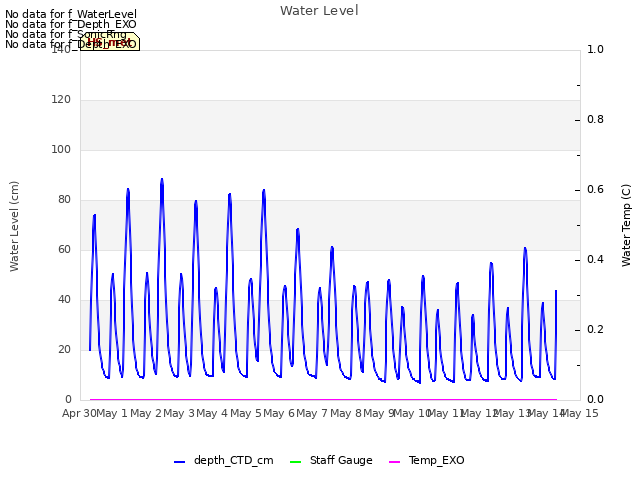Click the 'Water Level (cm)' axis title
The height and width of the screenshot is (480, 640).
[x=14, y=226]
